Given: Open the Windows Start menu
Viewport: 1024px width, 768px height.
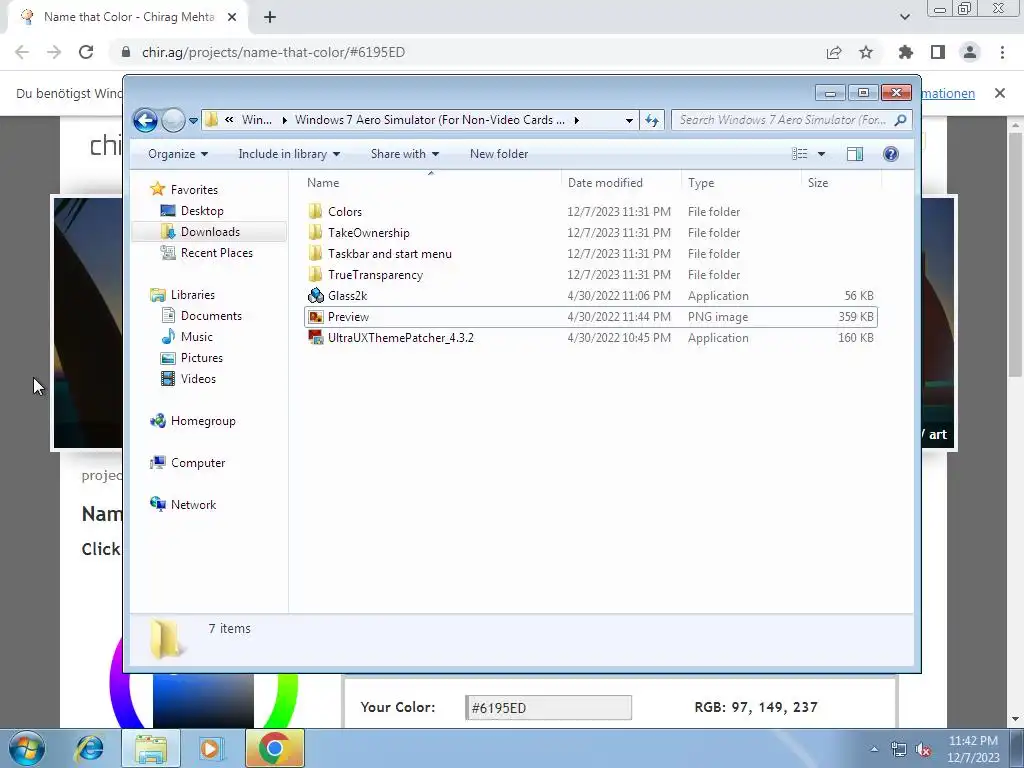Looking at the screenshot, I should pos(27,748).
